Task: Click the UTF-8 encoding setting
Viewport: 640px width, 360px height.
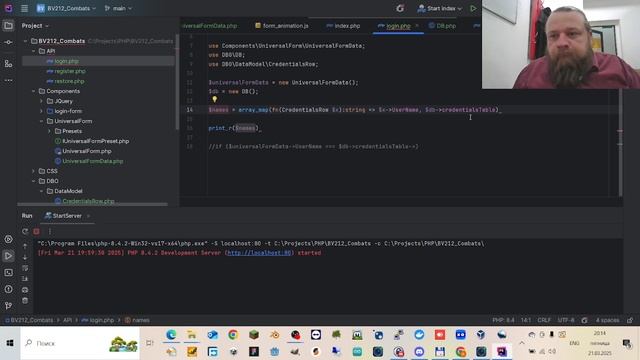Action: 566,320
